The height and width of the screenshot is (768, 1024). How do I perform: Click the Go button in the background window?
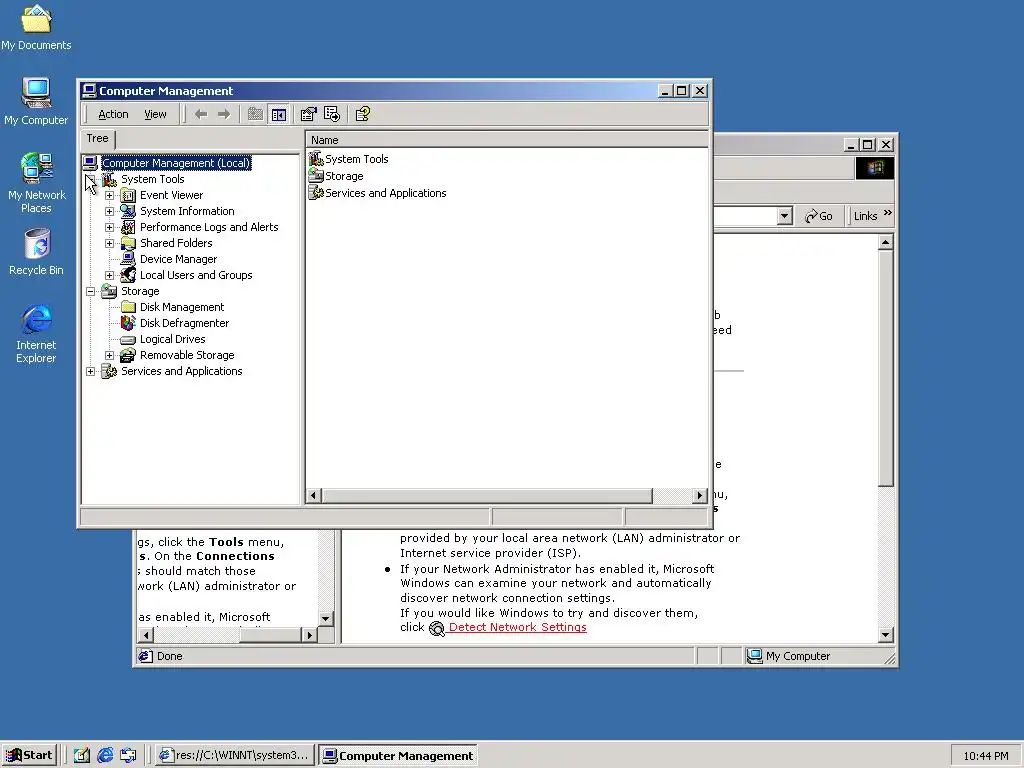point(819,216)
